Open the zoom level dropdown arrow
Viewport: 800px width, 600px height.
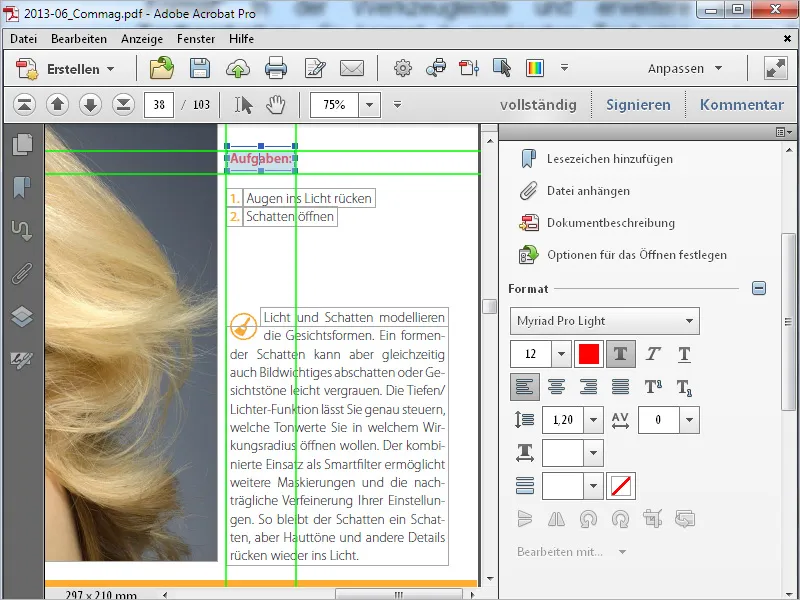coord(369,105)
